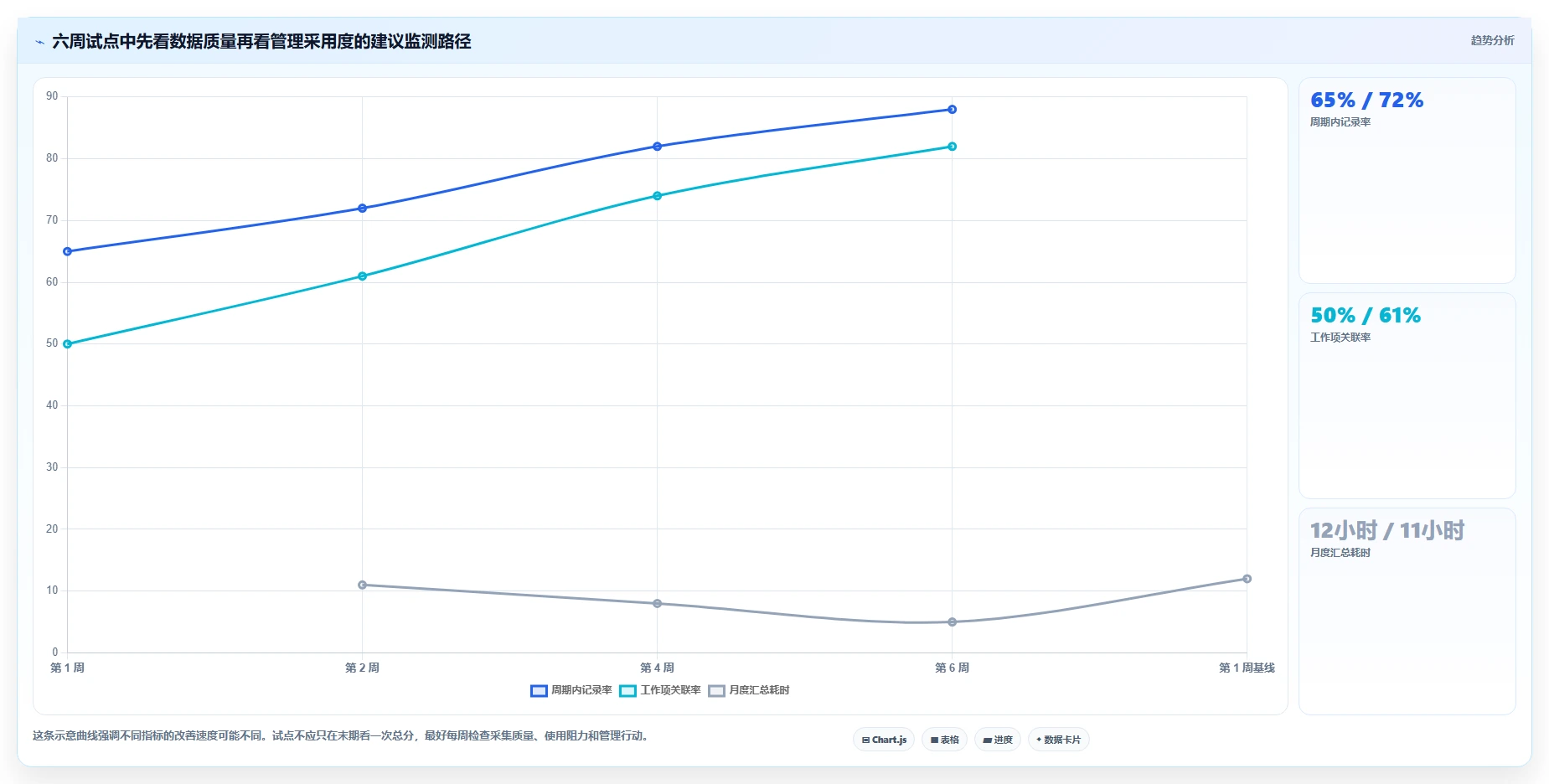Click the 65% / 72% stat value

(x=1366, y=101)
